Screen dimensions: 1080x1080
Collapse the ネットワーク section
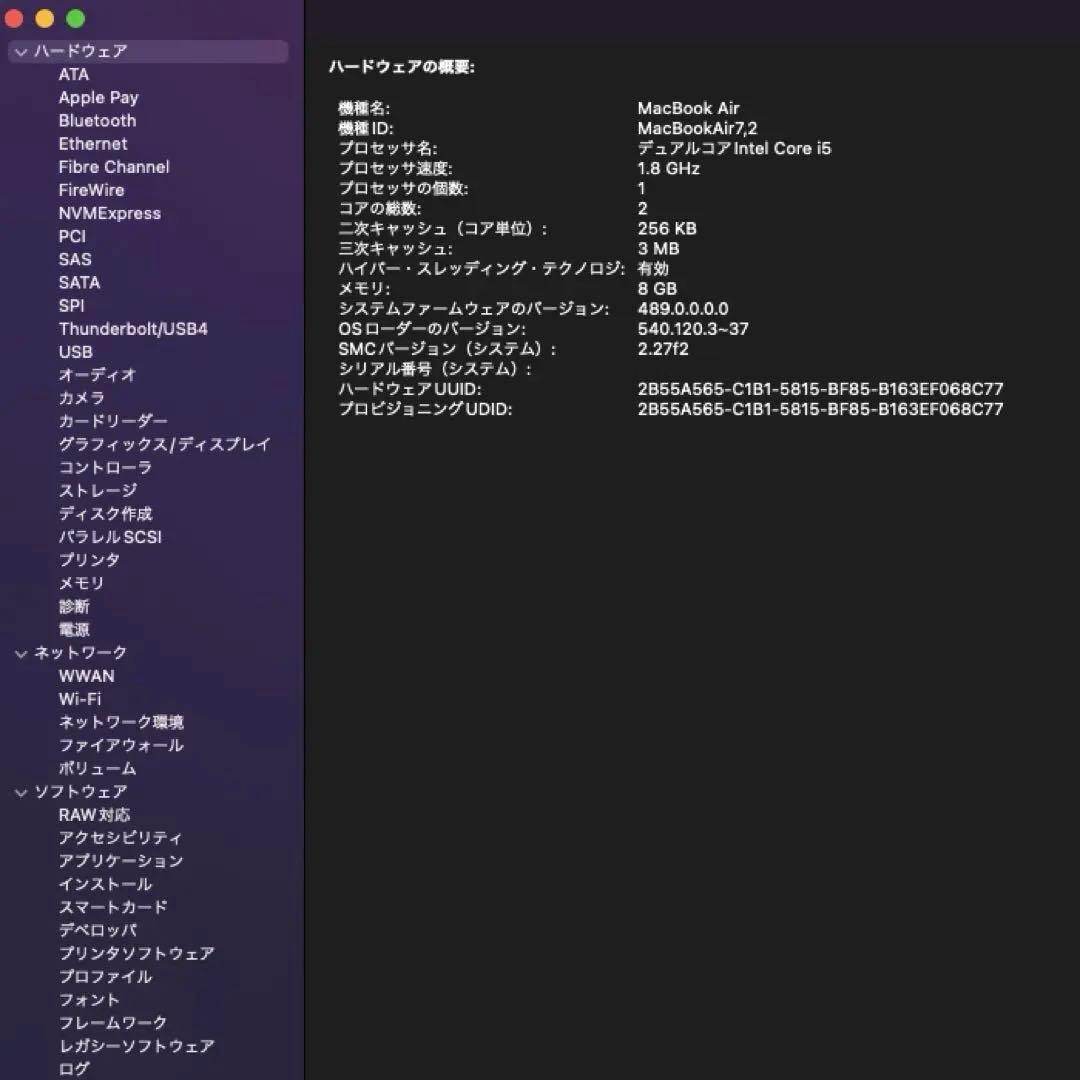click(21, 652)
